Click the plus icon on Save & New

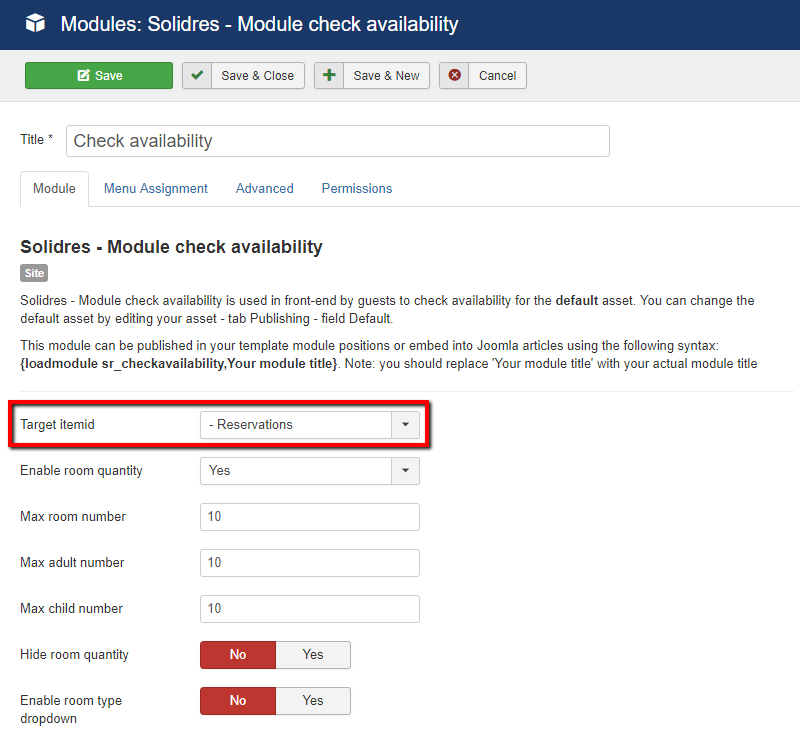(329, 76)
